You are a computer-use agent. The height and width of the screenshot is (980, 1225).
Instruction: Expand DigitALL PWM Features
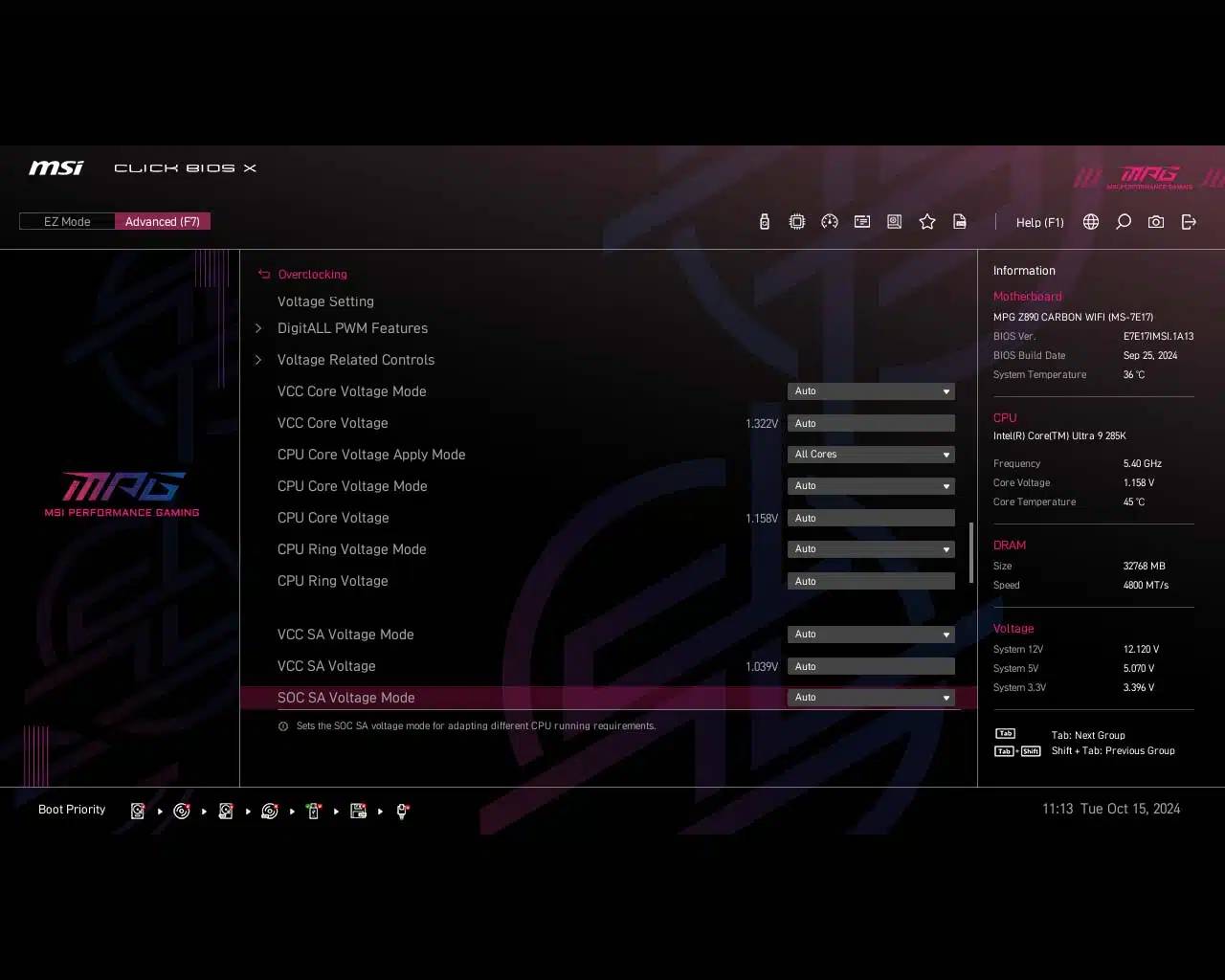tap(352, 328)
